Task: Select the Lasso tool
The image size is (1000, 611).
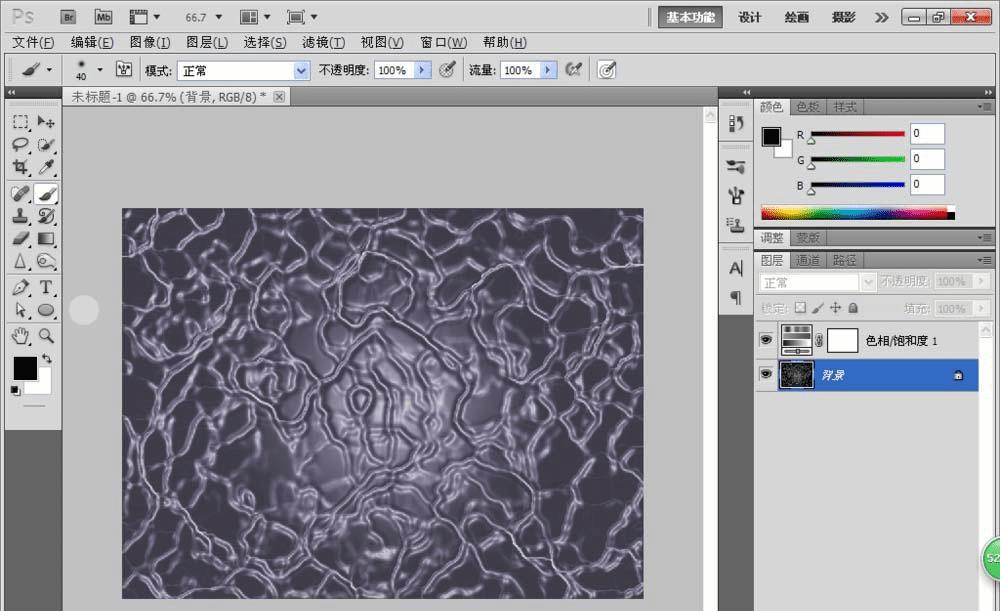Action: click(20, 144)
